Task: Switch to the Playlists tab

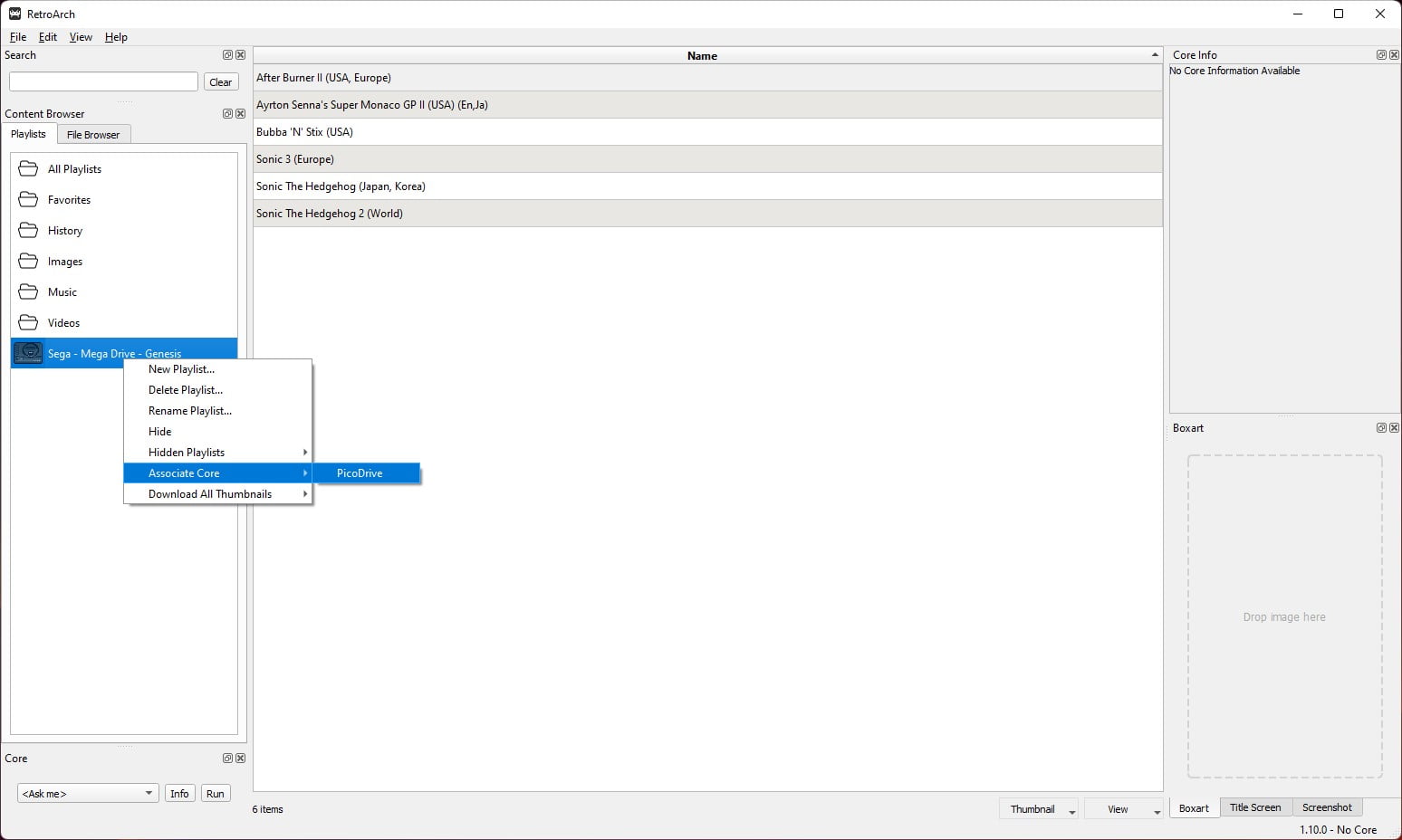Action: pos(29,134)
